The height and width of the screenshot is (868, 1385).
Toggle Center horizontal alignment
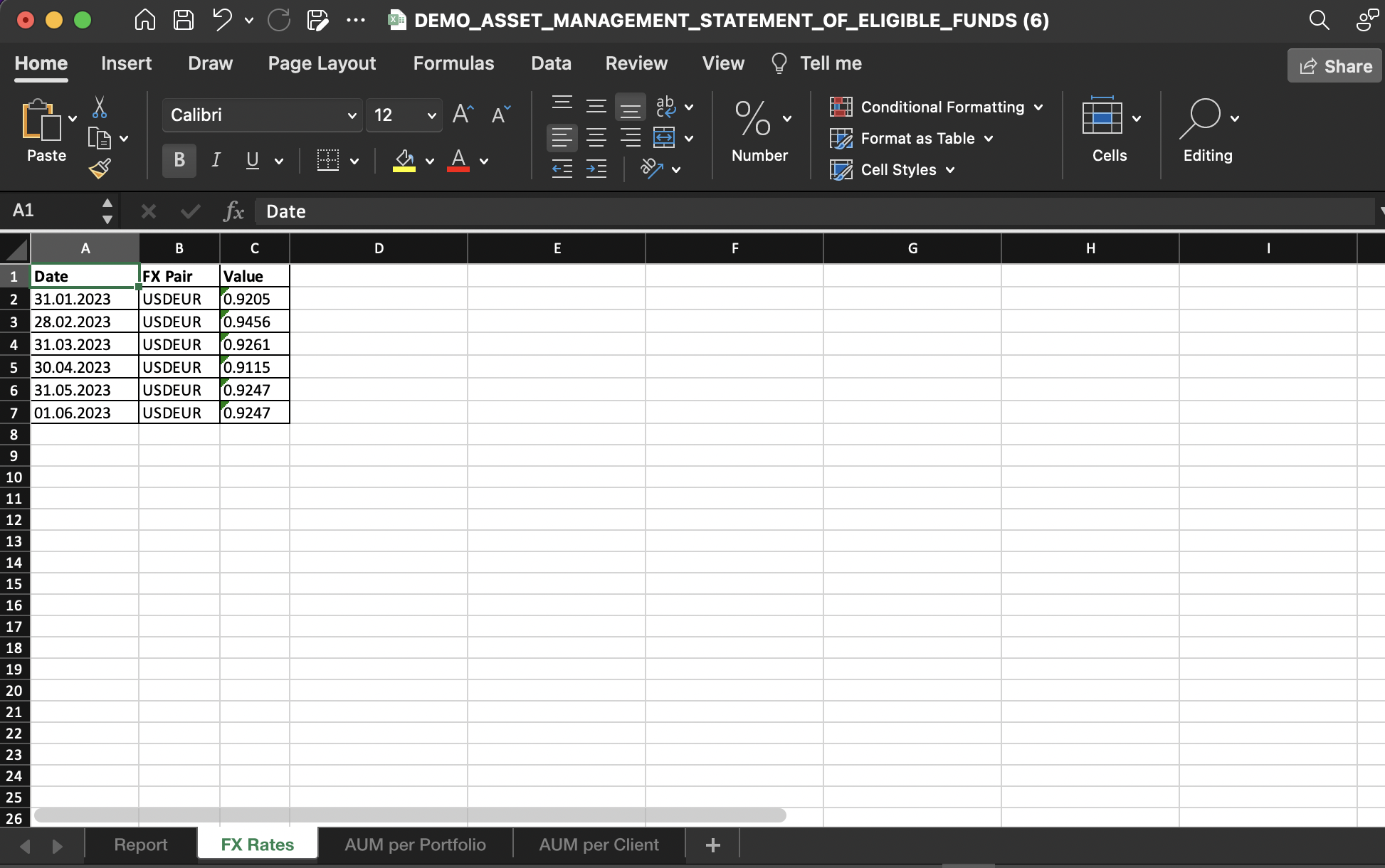pyautogui.click(x=596, y=137)
